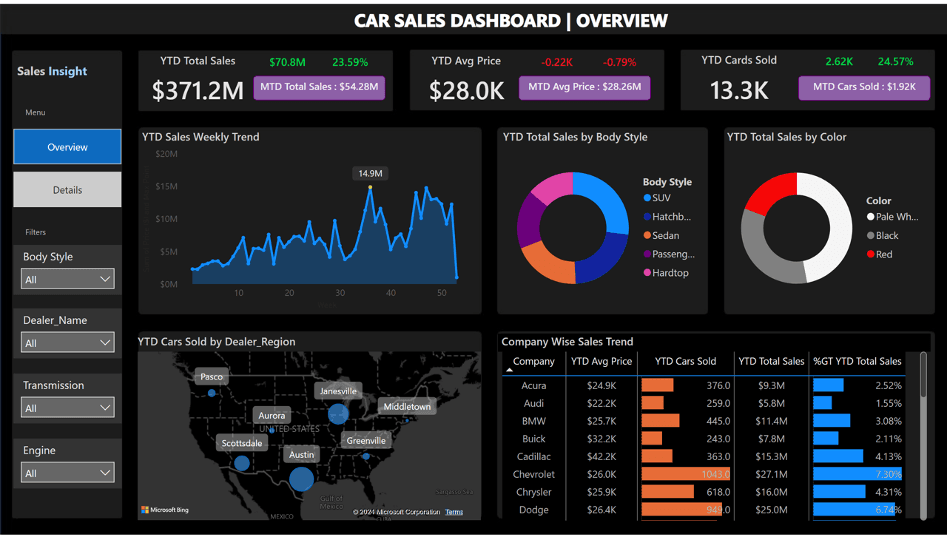Click the Pasco map label

(x=211, y=376)
